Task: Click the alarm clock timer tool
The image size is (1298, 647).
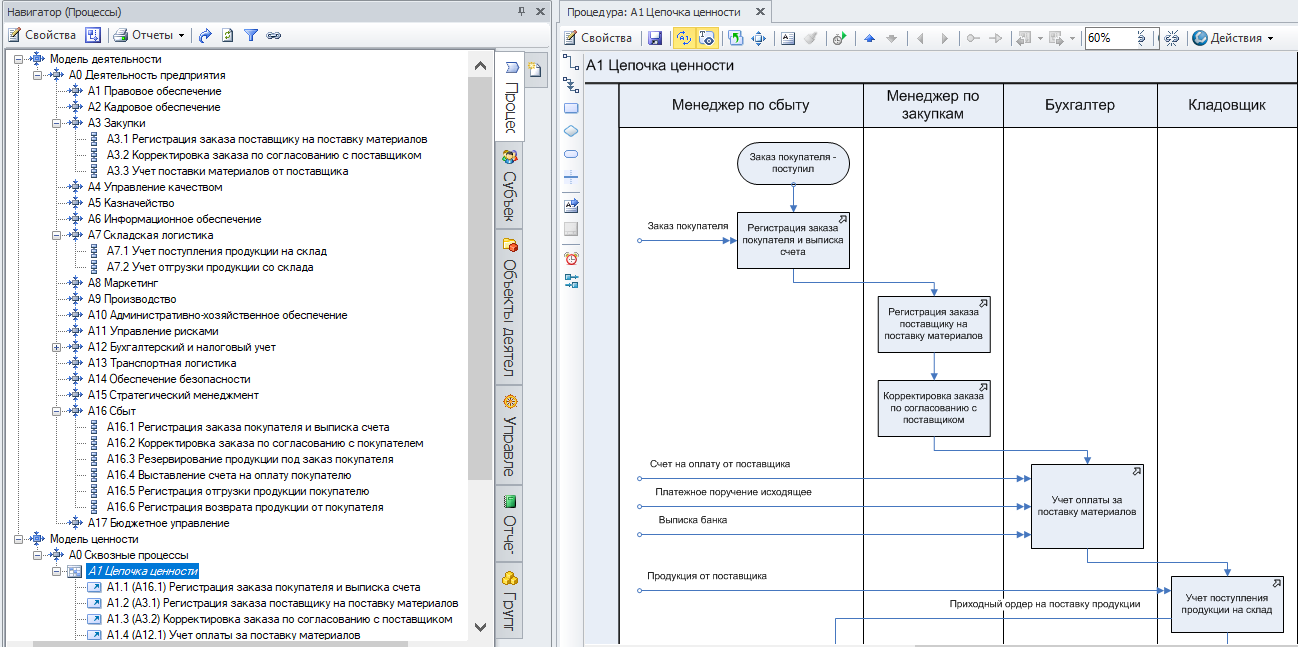Action: (x=571, y=258)
